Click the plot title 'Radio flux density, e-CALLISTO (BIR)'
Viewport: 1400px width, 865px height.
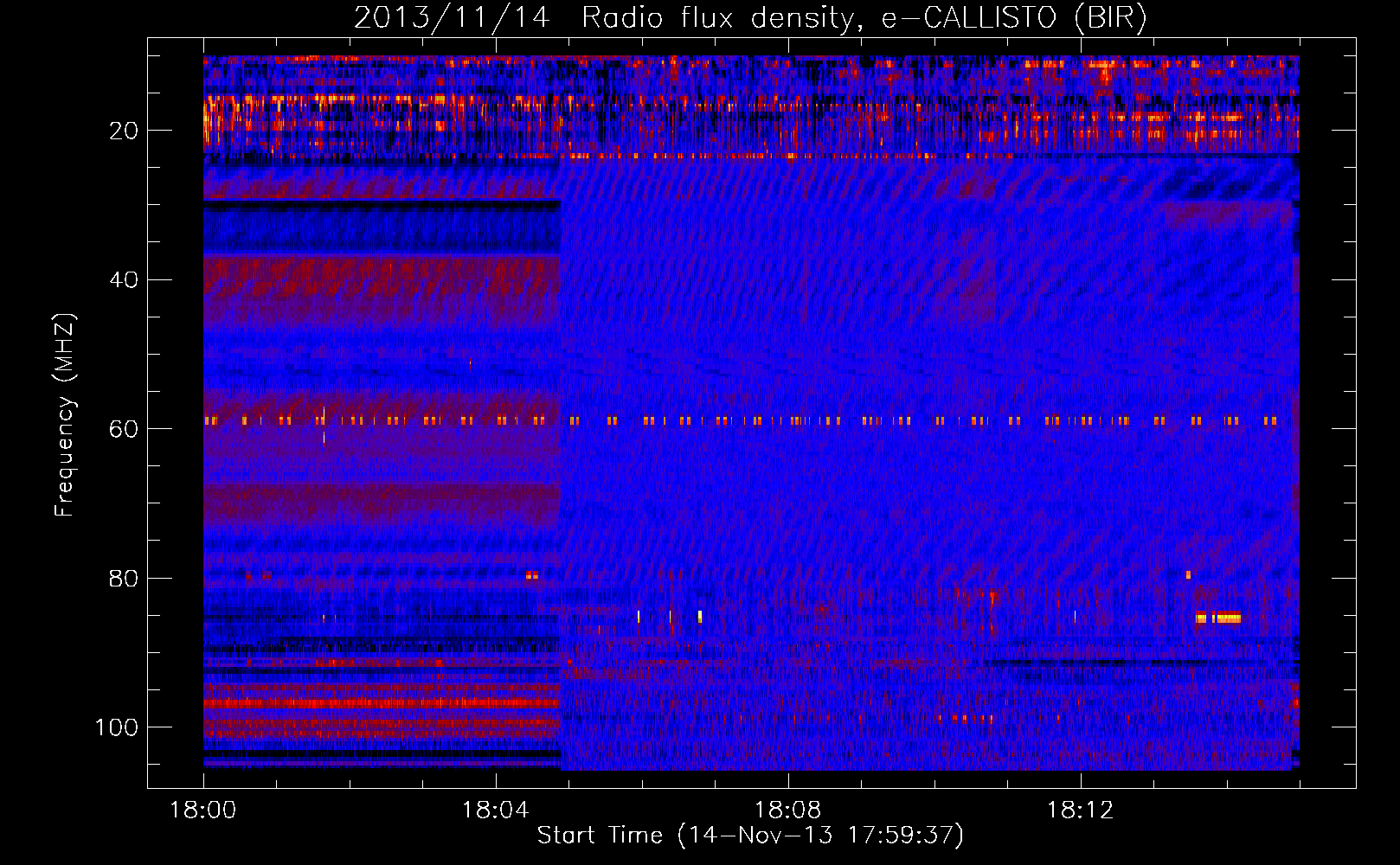coord(864,18)
